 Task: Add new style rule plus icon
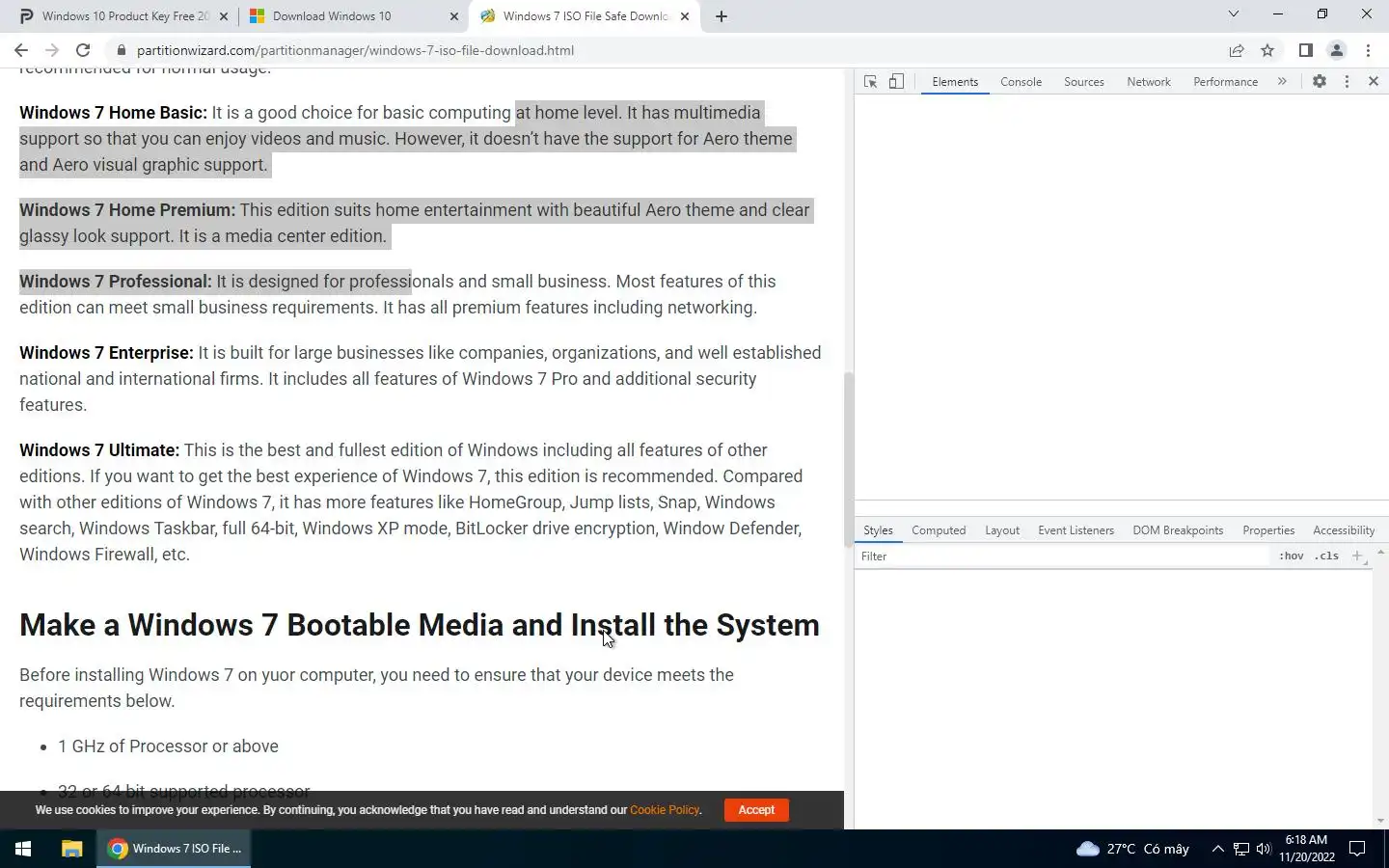pyautogui.click(x=1357, y=556)
